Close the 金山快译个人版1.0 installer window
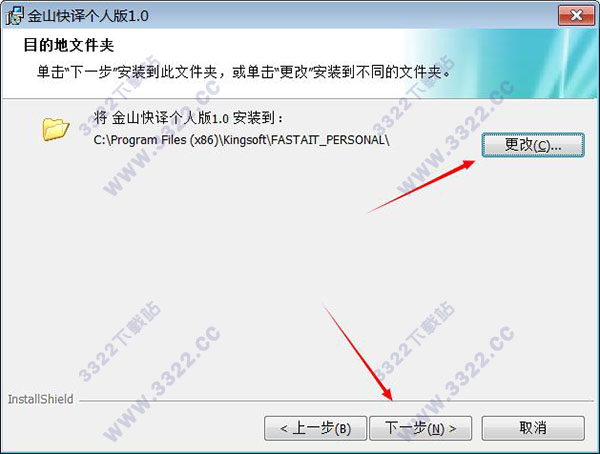This screenshot has width=600, height=454. 576,15
